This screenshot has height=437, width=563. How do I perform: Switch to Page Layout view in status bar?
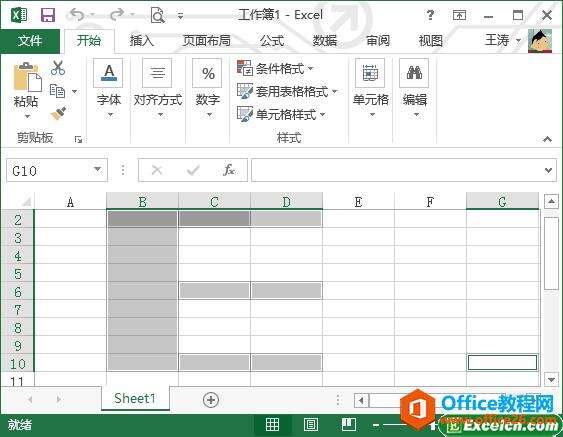(x=311, y=425)
